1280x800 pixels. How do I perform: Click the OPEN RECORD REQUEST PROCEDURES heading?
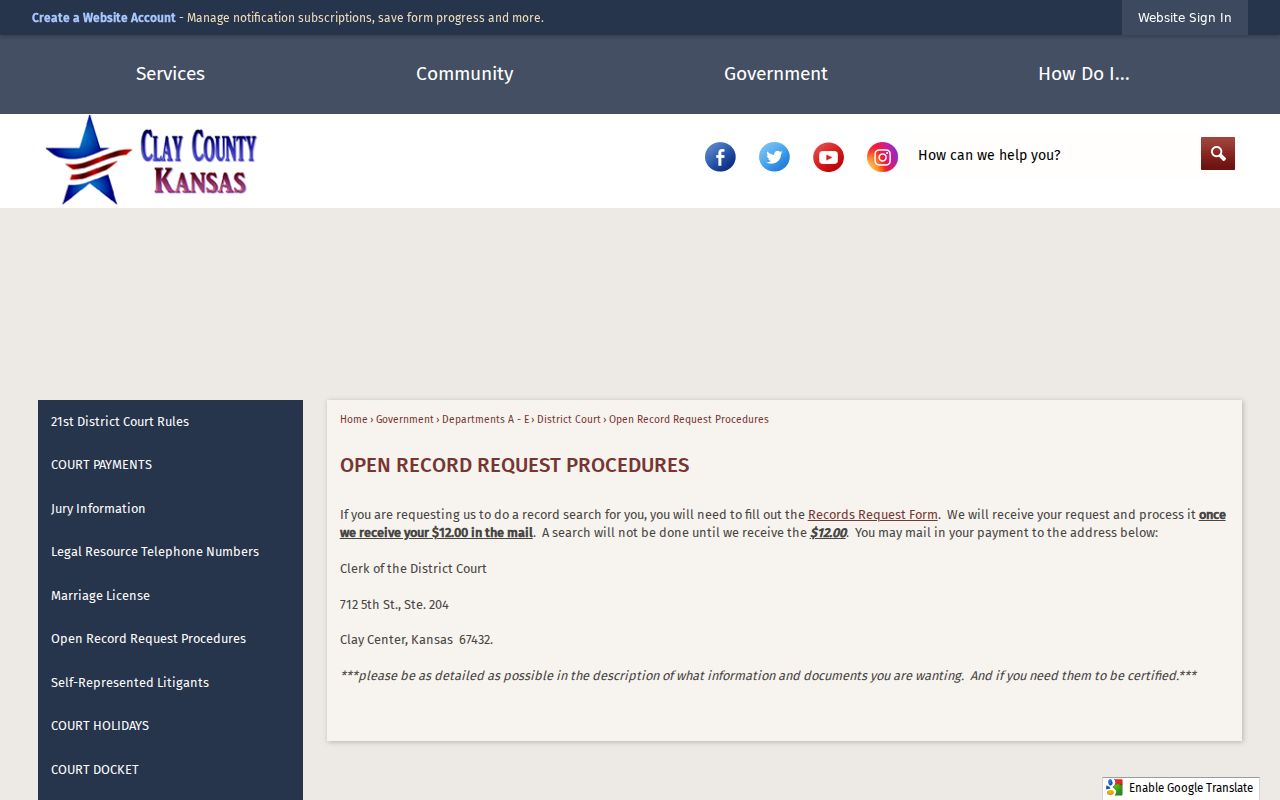click(515, 465)
